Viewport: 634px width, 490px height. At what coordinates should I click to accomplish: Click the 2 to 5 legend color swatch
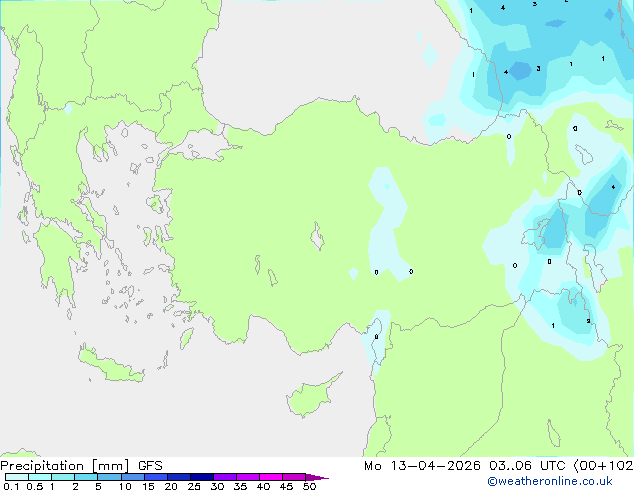coord(86,477)
